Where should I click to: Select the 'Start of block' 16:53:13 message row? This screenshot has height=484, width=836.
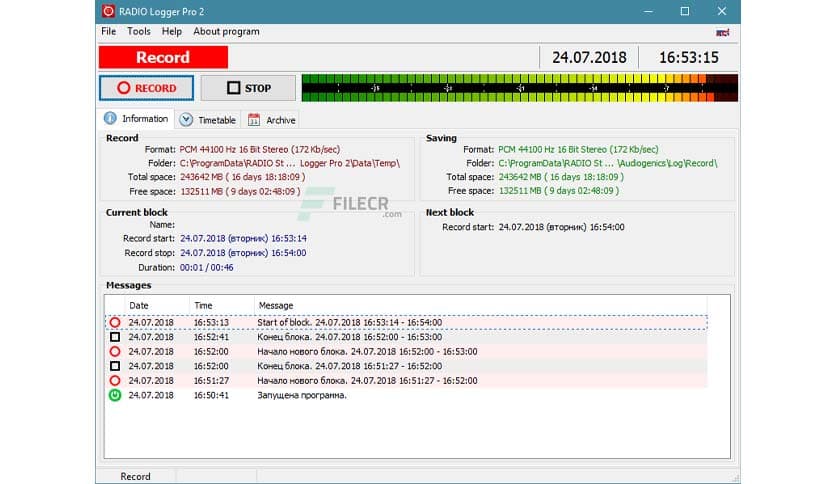pos(406,322)
